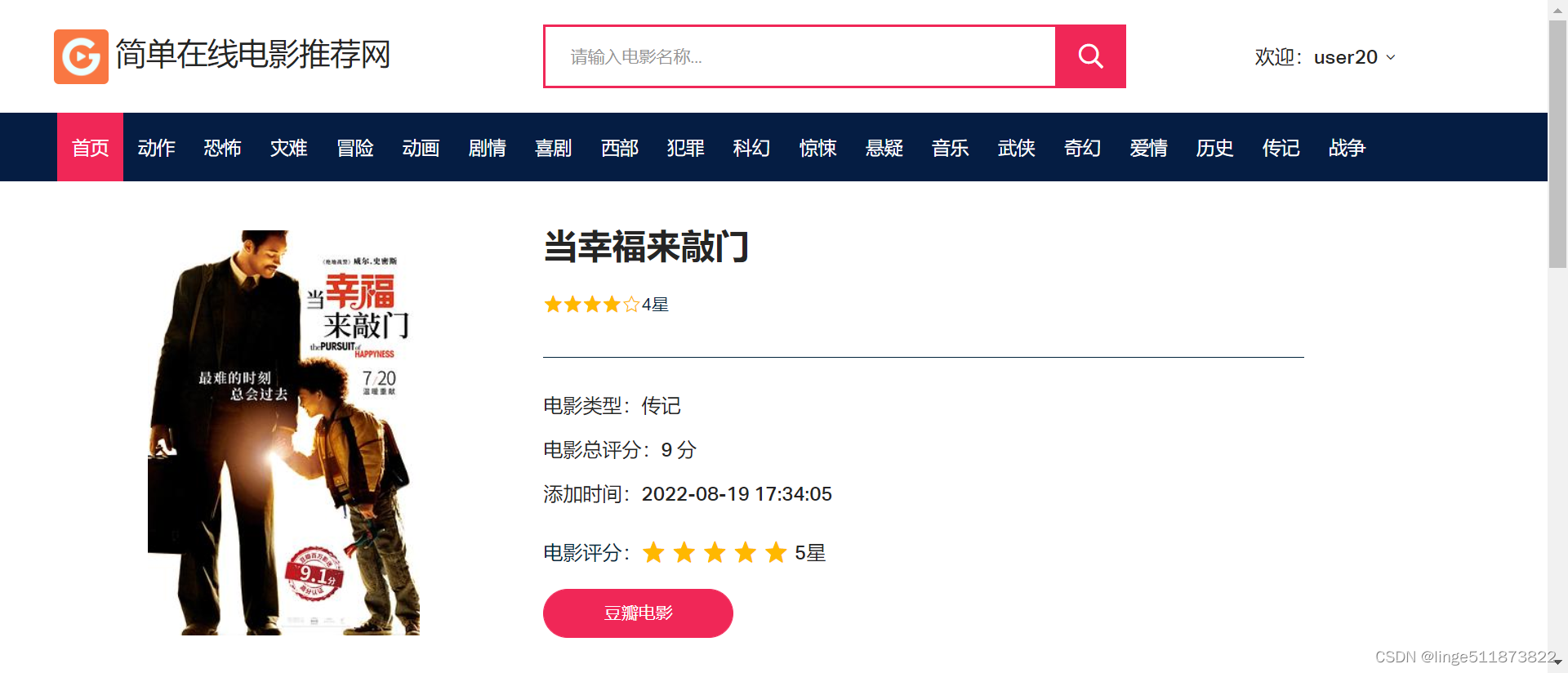This screenshot has height=673, width=1568.
Task: Click the 5星 rating label
Action: (810, 553)
